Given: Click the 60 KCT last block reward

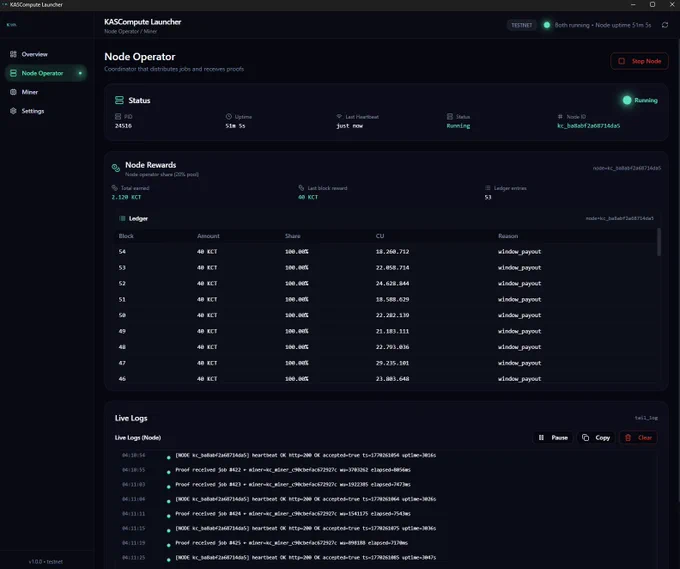Looking at the screenshot, I should 308,197.
